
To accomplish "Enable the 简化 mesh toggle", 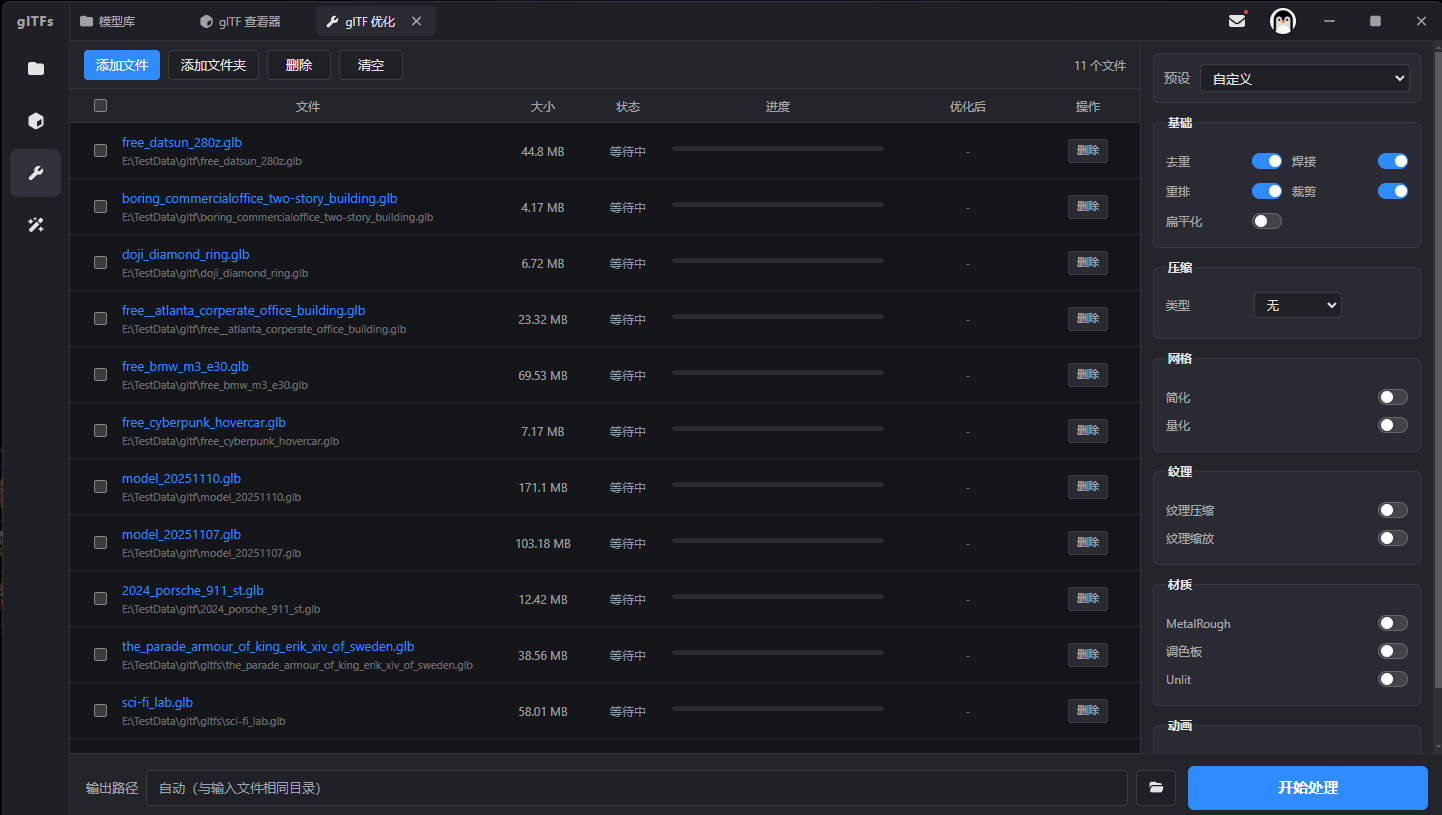I will [x=1393, y=397].
